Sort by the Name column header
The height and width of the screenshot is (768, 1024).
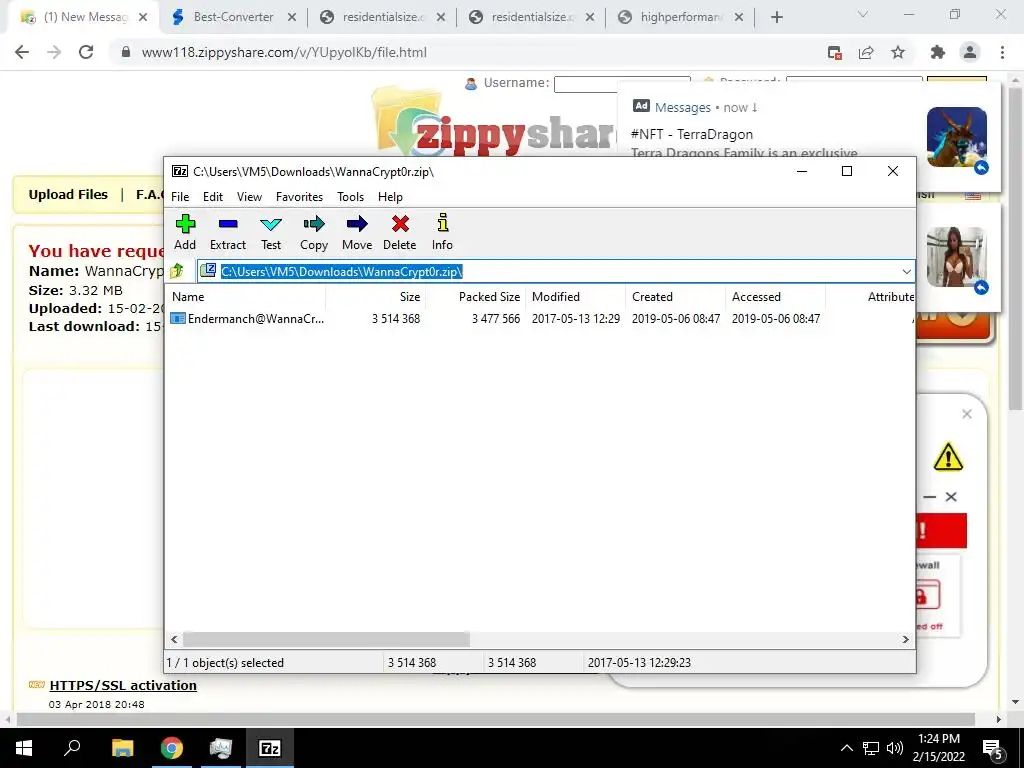(246, 296)
